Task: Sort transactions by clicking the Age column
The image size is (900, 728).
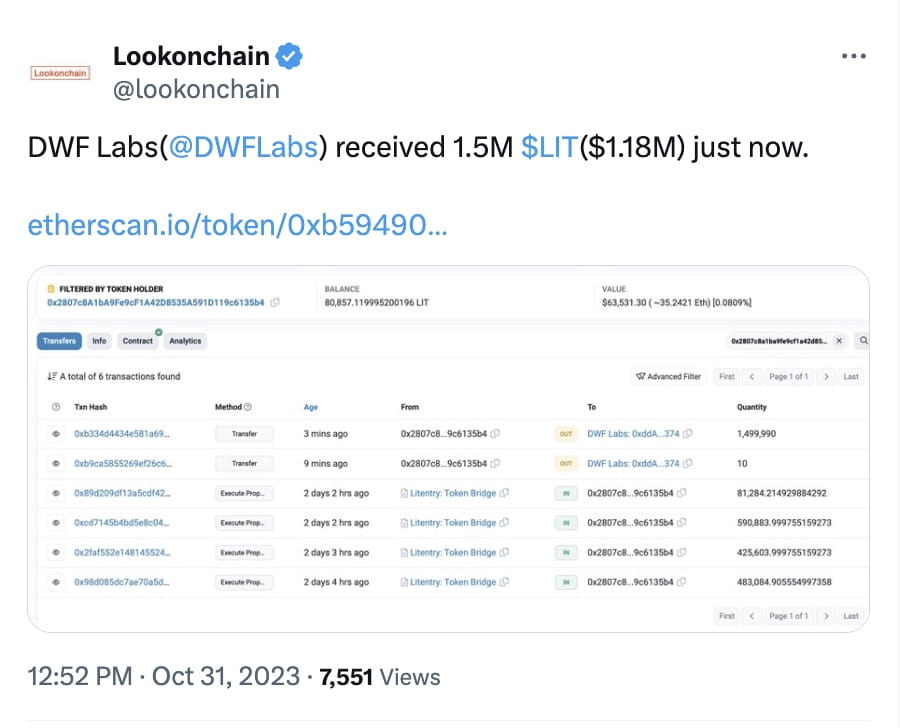Action: pos(311,407)
